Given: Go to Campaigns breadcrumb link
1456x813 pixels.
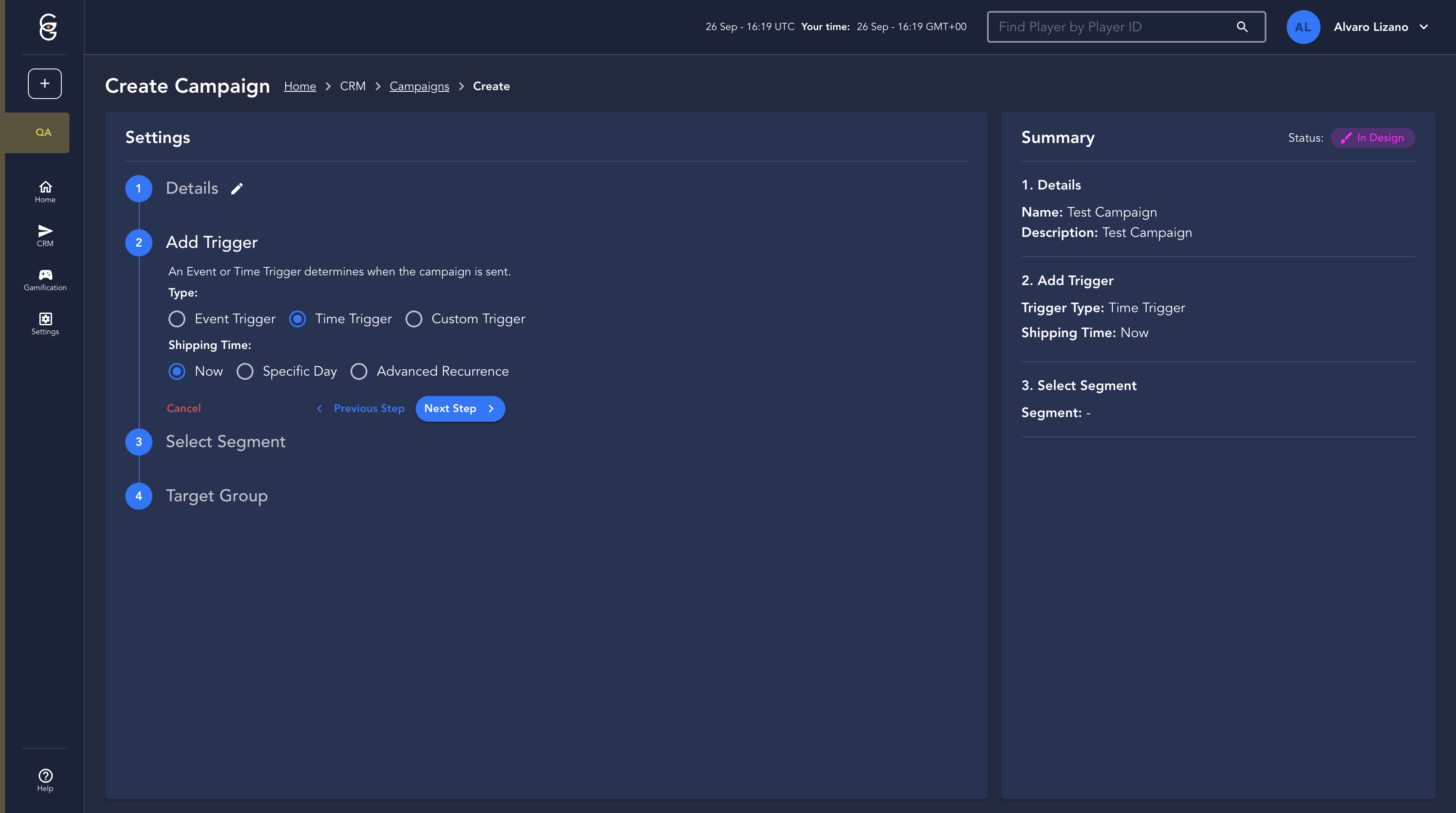Looking at the screenshot, I should 419,86.
